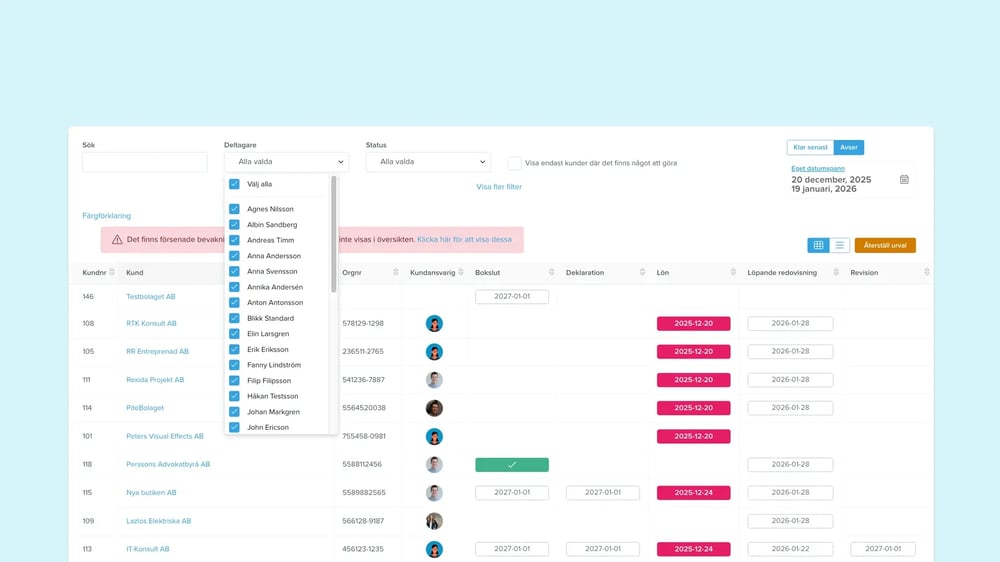Viewport: 1000px width, 562px height.
Task: Expand more filters via Visa fler filter
Action: point(498,187)
